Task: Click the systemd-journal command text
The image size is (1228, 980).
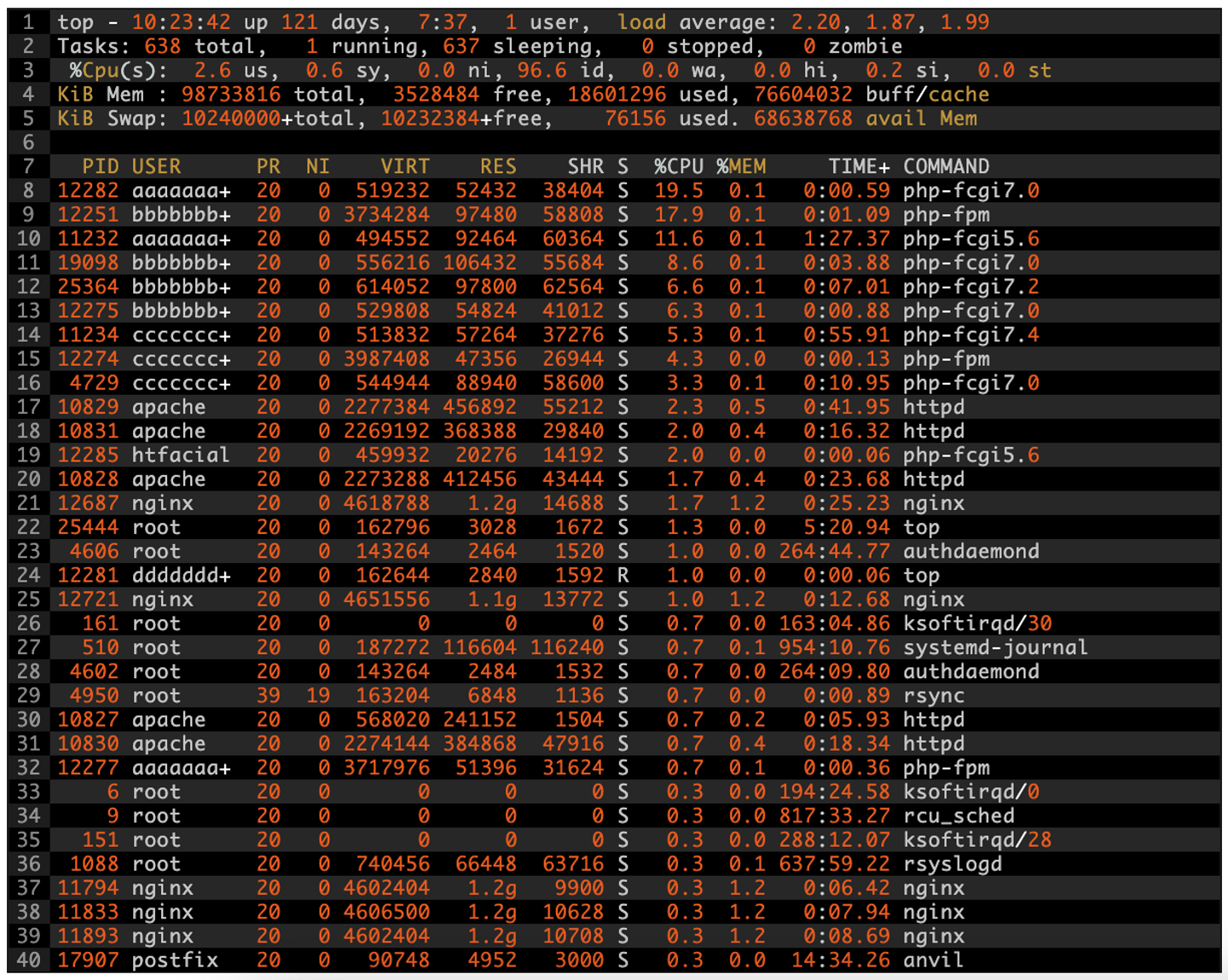Action: [x=995, y=647]
